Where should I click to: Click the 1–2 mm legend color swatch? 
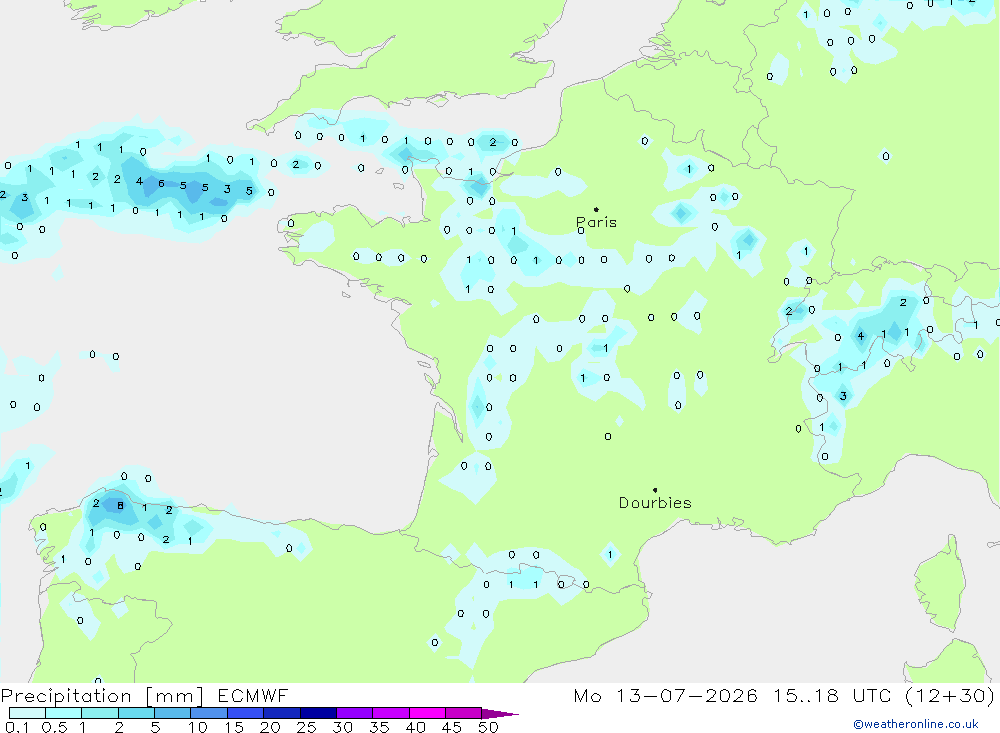(x=100, y=713)
